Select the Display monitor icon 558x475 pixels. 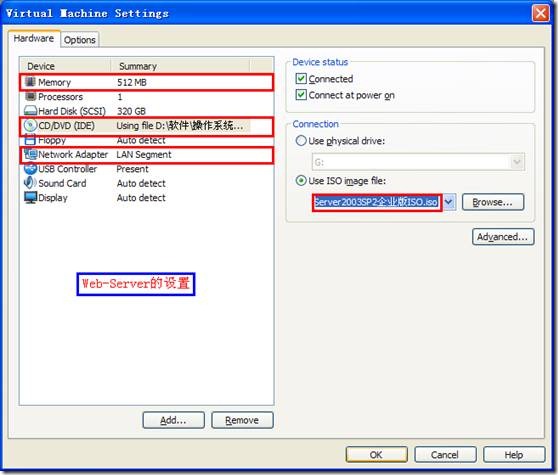tap(30, 197)
